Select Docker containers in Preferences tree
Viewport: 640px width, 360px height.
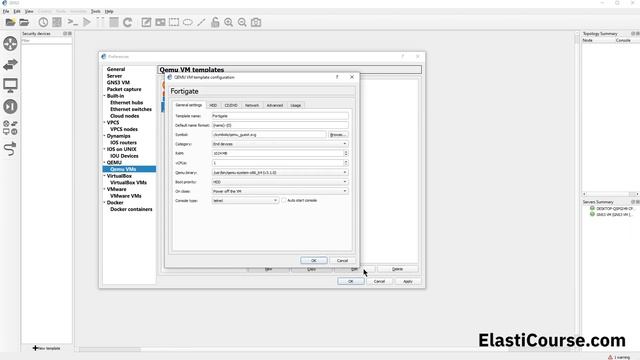click(131, 209)
